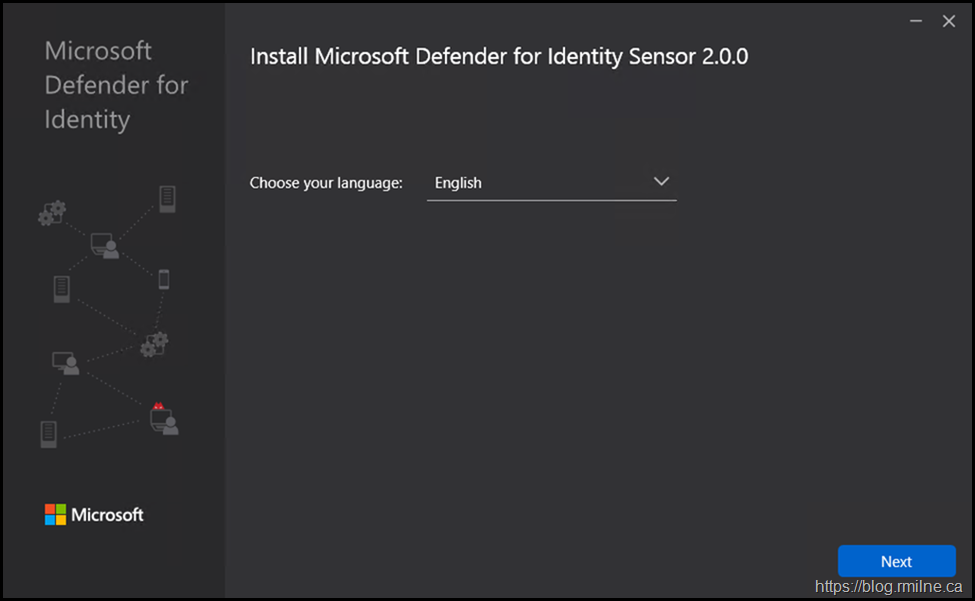975x601 pixels.
Task: Click the compromised user icon with red mask
Action: pos(163,419)
